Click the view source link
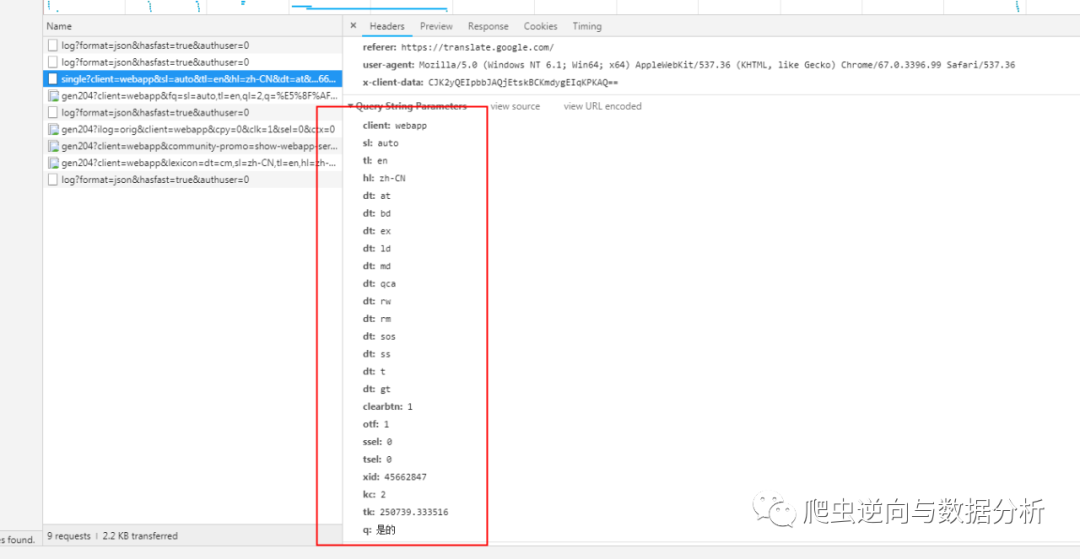Screen dimensions: 1080x559 [x=515, y=106]
